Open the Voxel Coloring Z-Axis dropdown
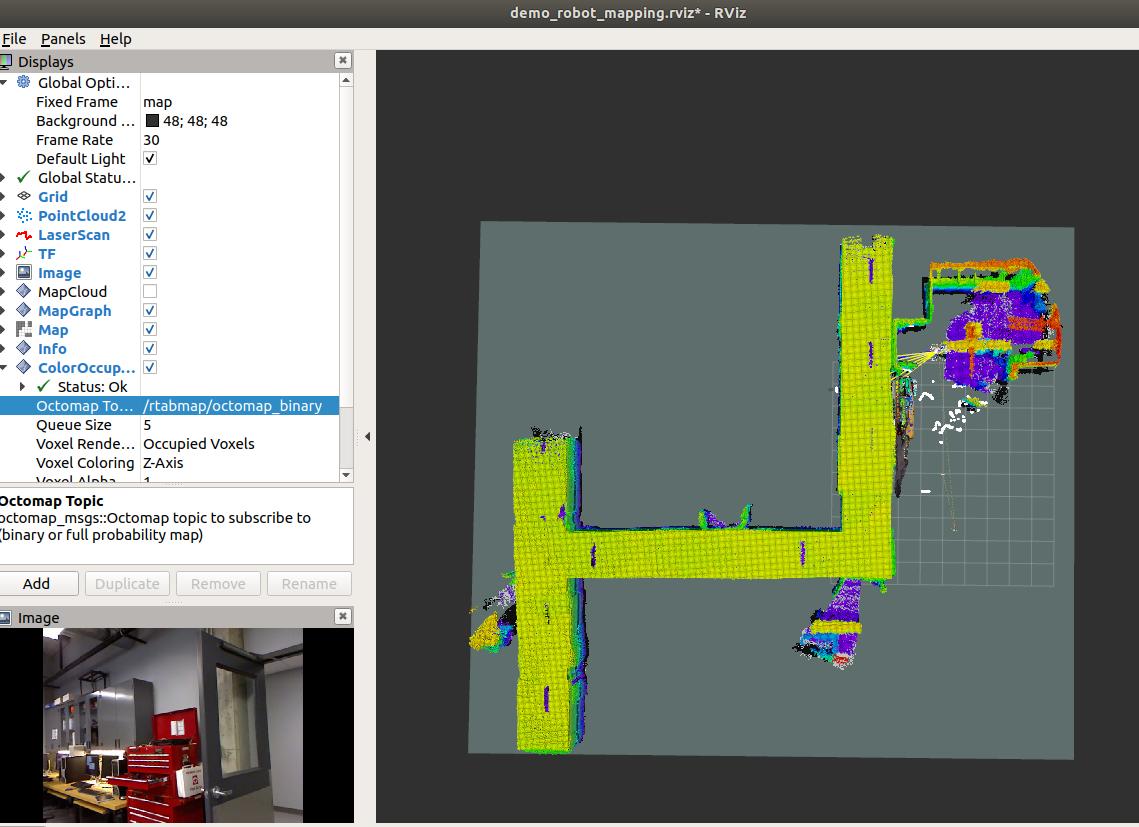This screenshot has width=1139, height=827. click(x=238, y=463)
